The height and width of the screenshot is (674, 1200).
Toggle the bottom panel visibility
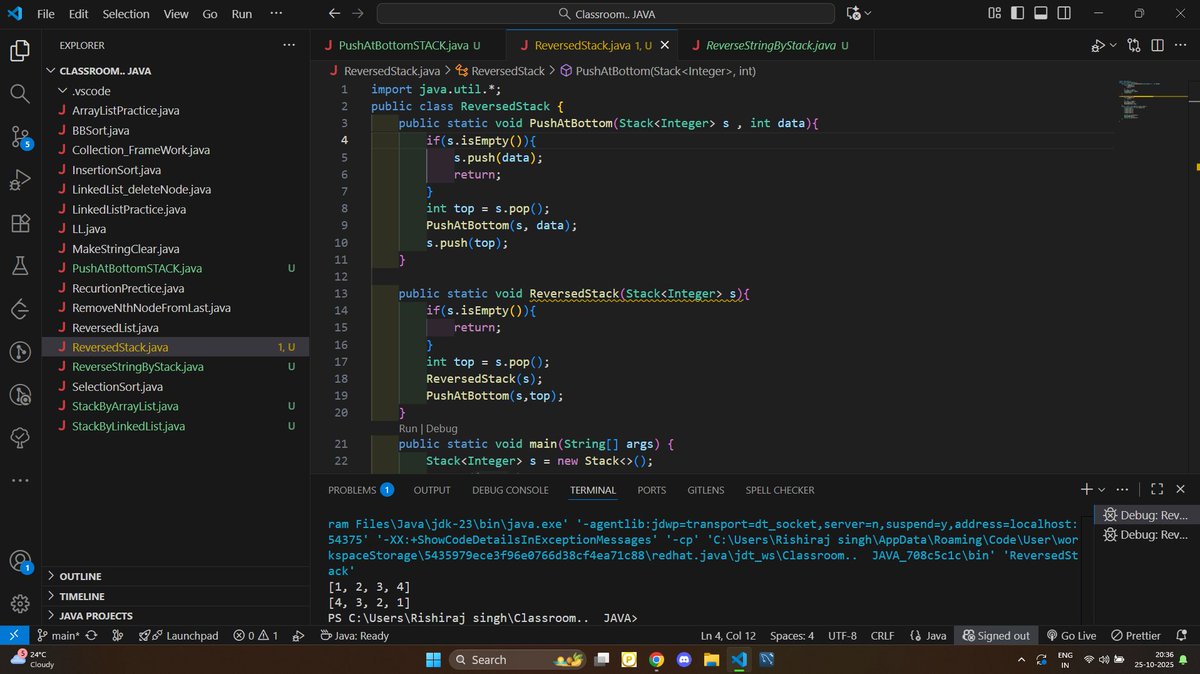click(1041, 13)
